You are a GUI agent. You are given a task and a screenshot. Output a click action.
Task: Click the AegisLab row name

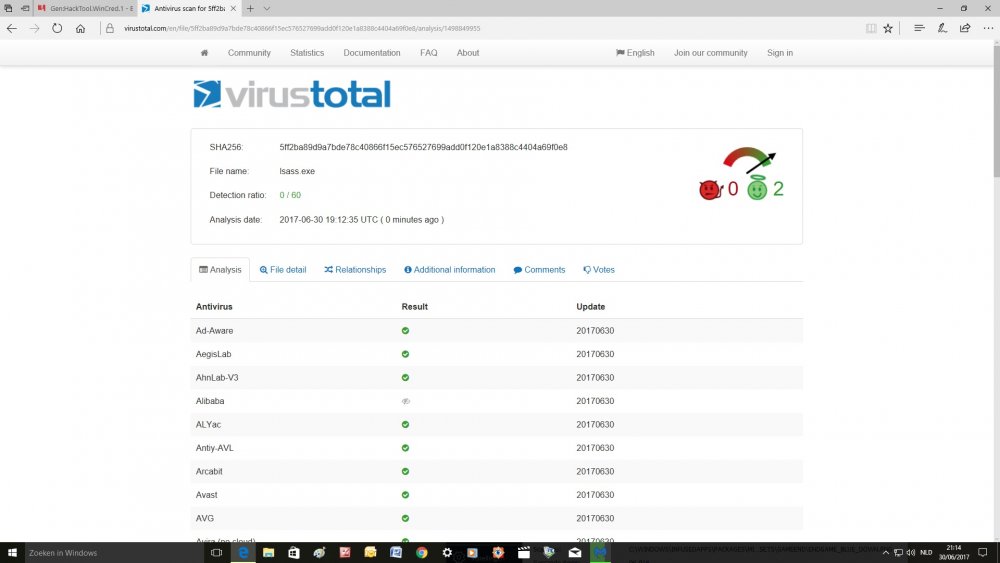coord(214,354)
